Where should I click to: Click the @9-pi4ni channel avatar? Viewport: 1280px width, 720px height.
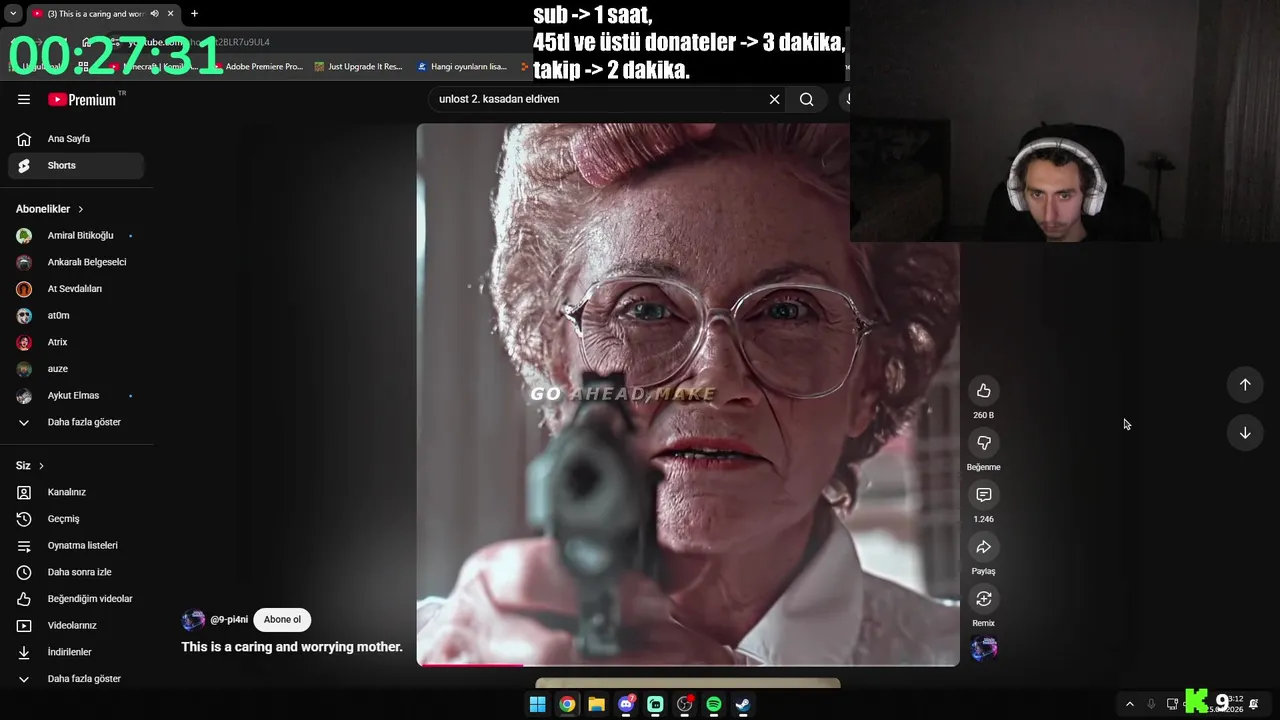point(193,620)
